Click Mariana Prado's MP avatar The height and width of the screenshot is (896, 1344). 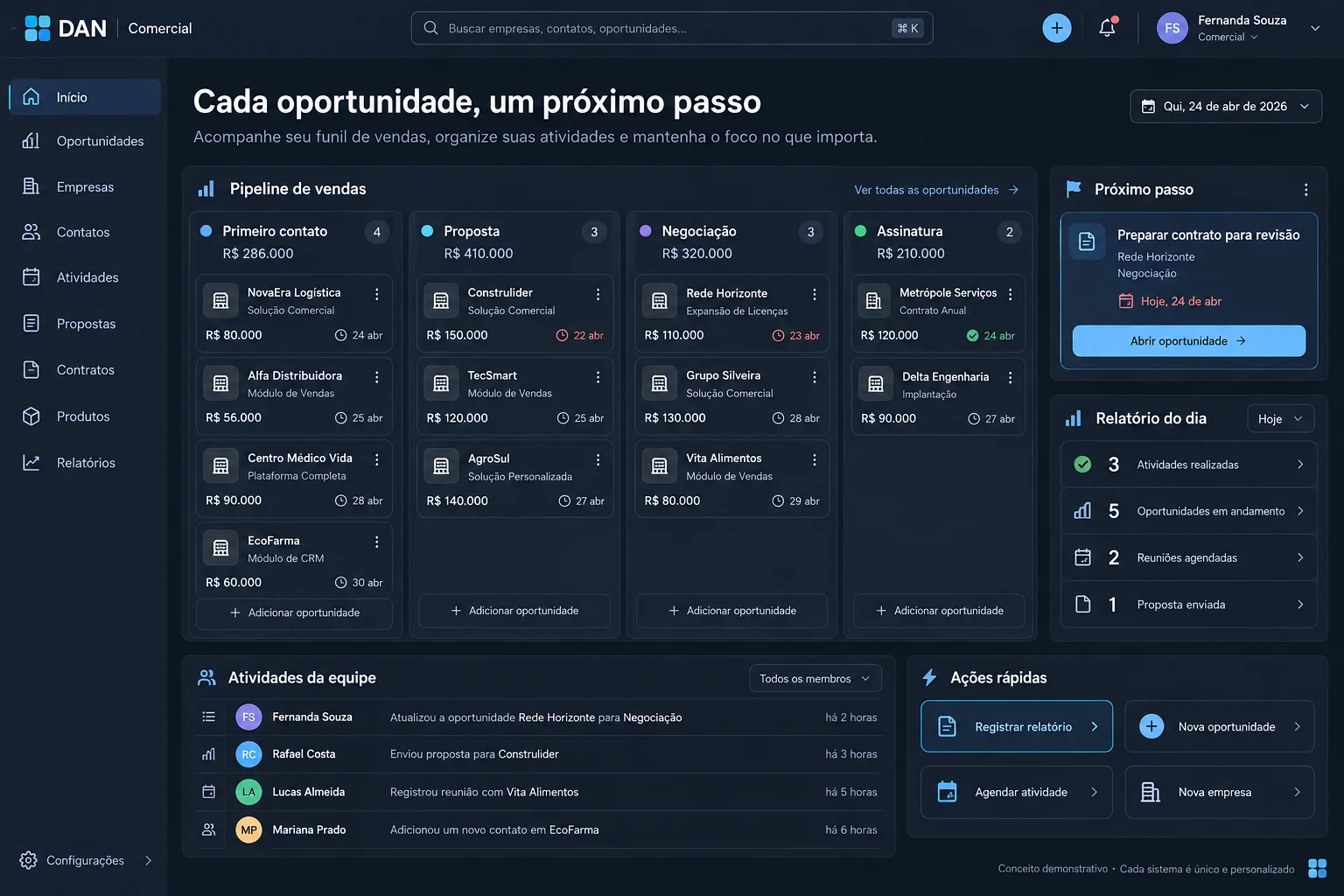coord(248,829)
